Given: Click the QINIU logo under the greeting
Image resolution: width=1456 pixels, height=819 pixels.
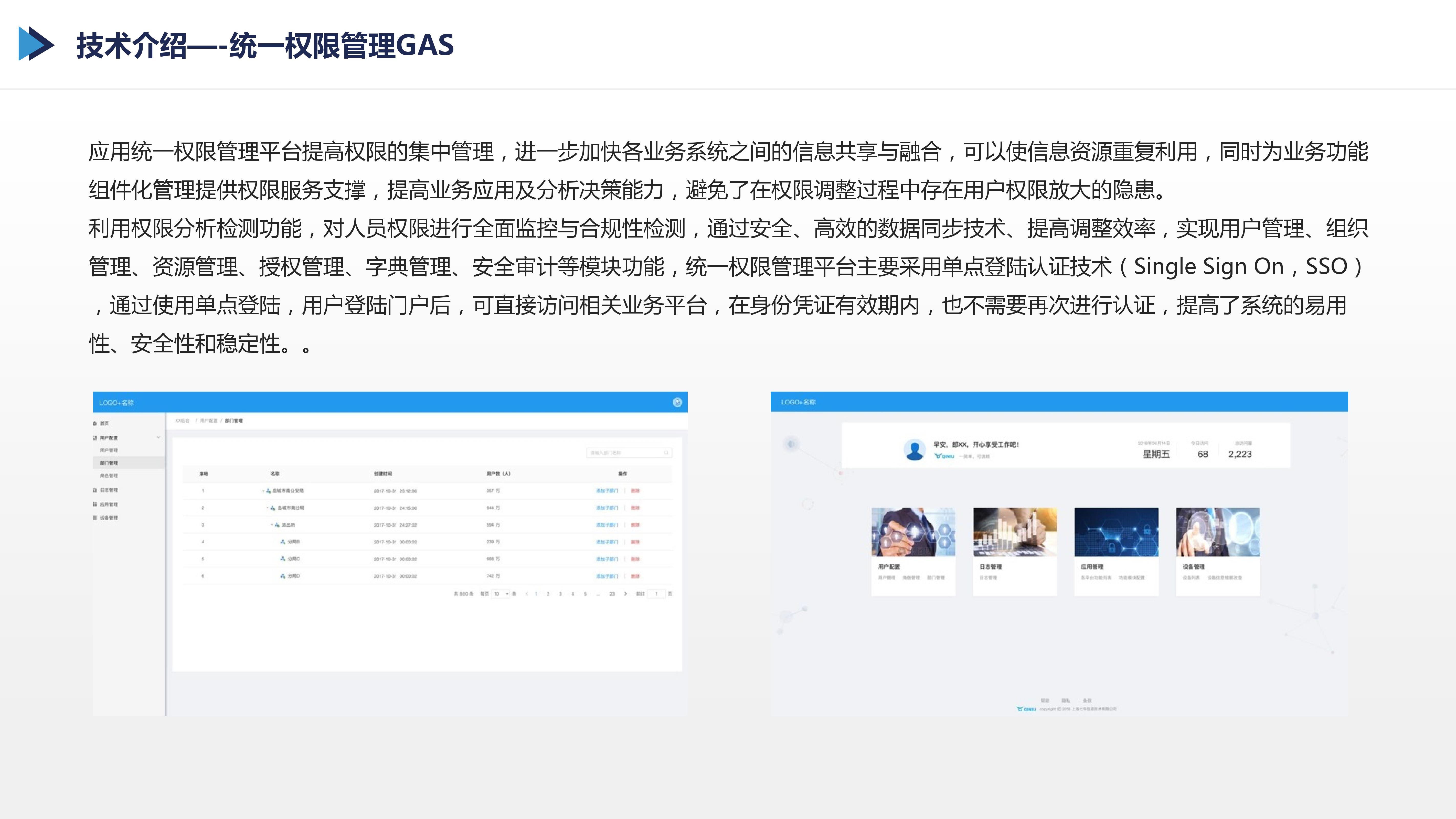Looking at the screenshot, I should click(x=944, y=456).
